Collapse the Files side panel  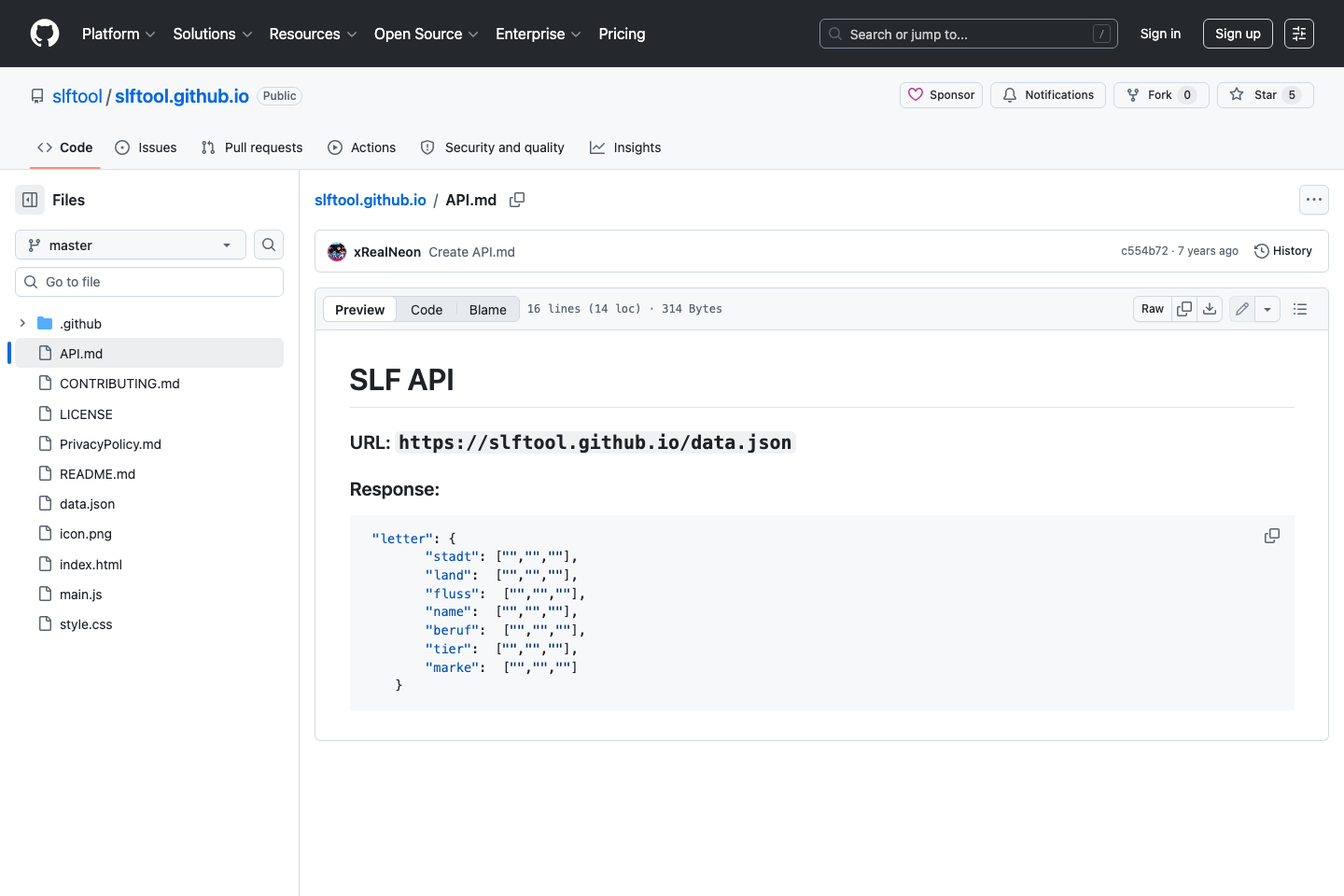[x=29, y=200]
